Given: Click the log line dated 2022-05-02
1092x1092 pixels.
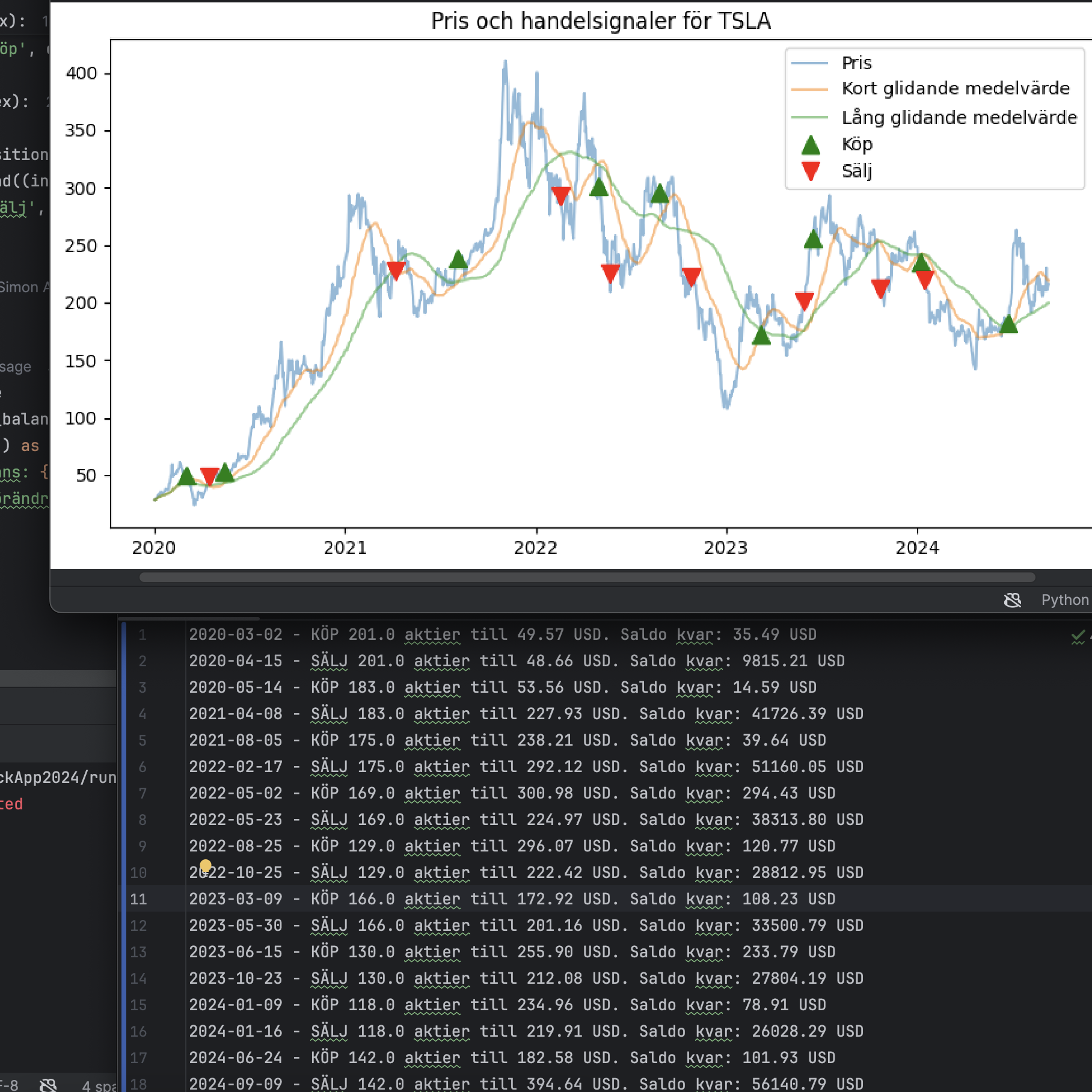Looking at the screenshot, I should (x=512, y=794).
